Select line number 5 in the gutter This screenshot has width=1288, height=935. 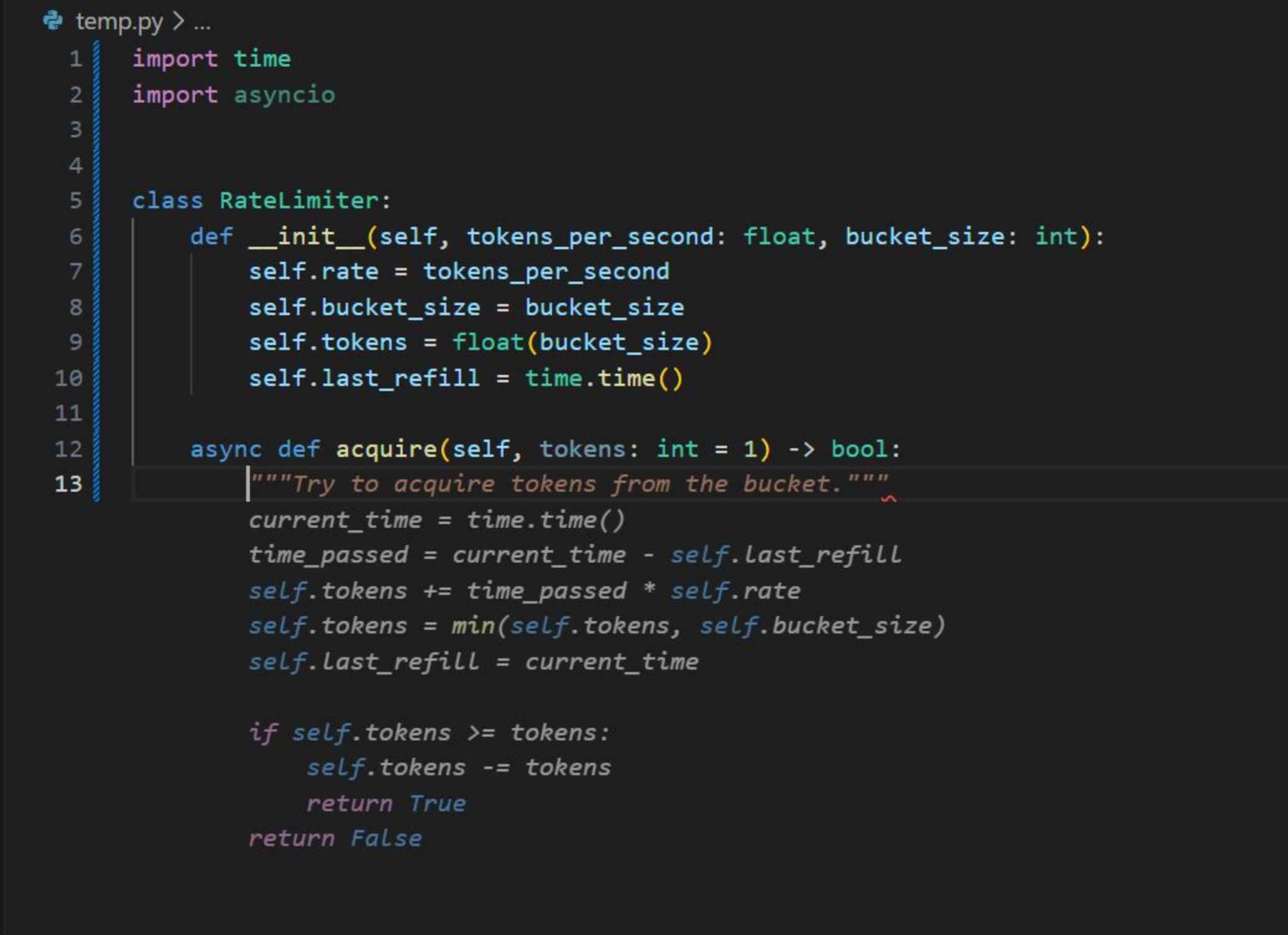[x=75, y=200]
